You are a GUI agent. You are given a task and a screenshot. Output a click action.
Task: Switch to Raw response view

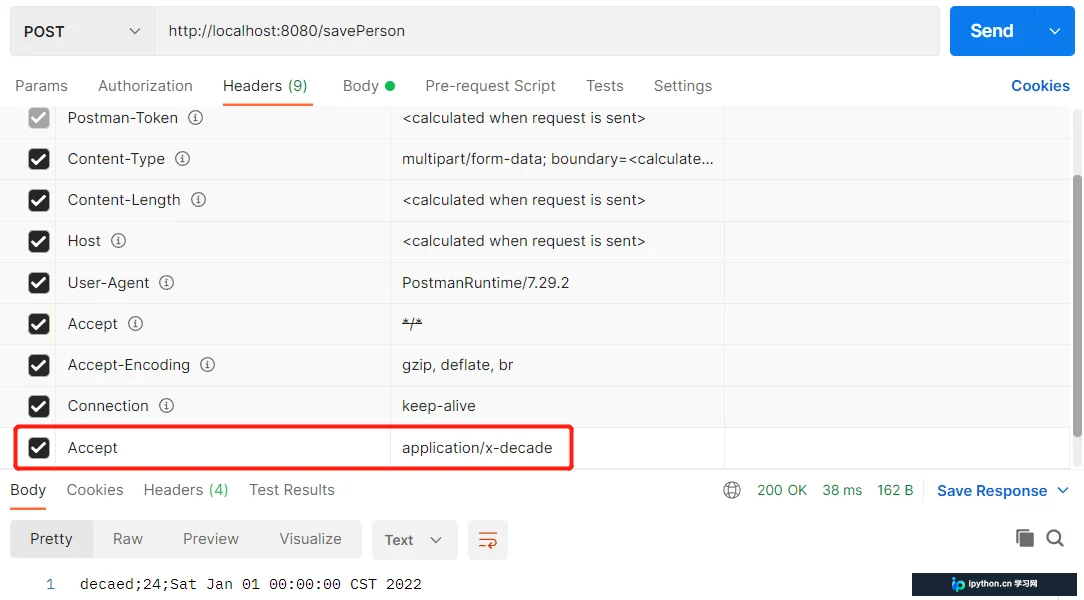click(x=128, y=539)
